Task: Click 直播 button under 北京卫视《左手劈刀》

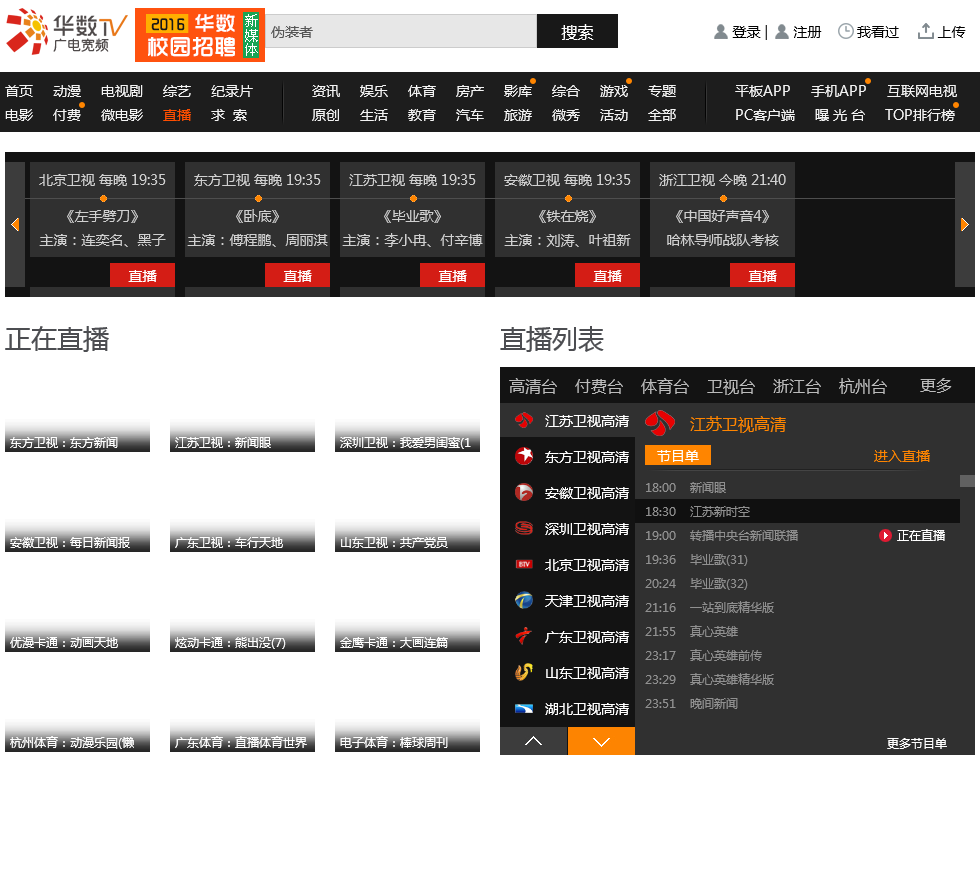Action: point(142,276)
